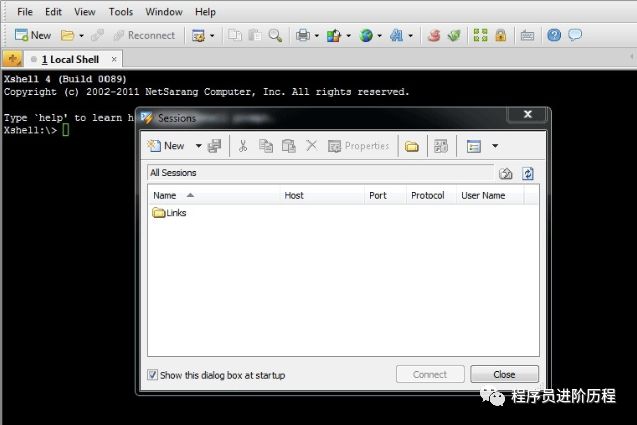
Task: Click the Open folder icon in main toolbar
Action: coord(67,35)
